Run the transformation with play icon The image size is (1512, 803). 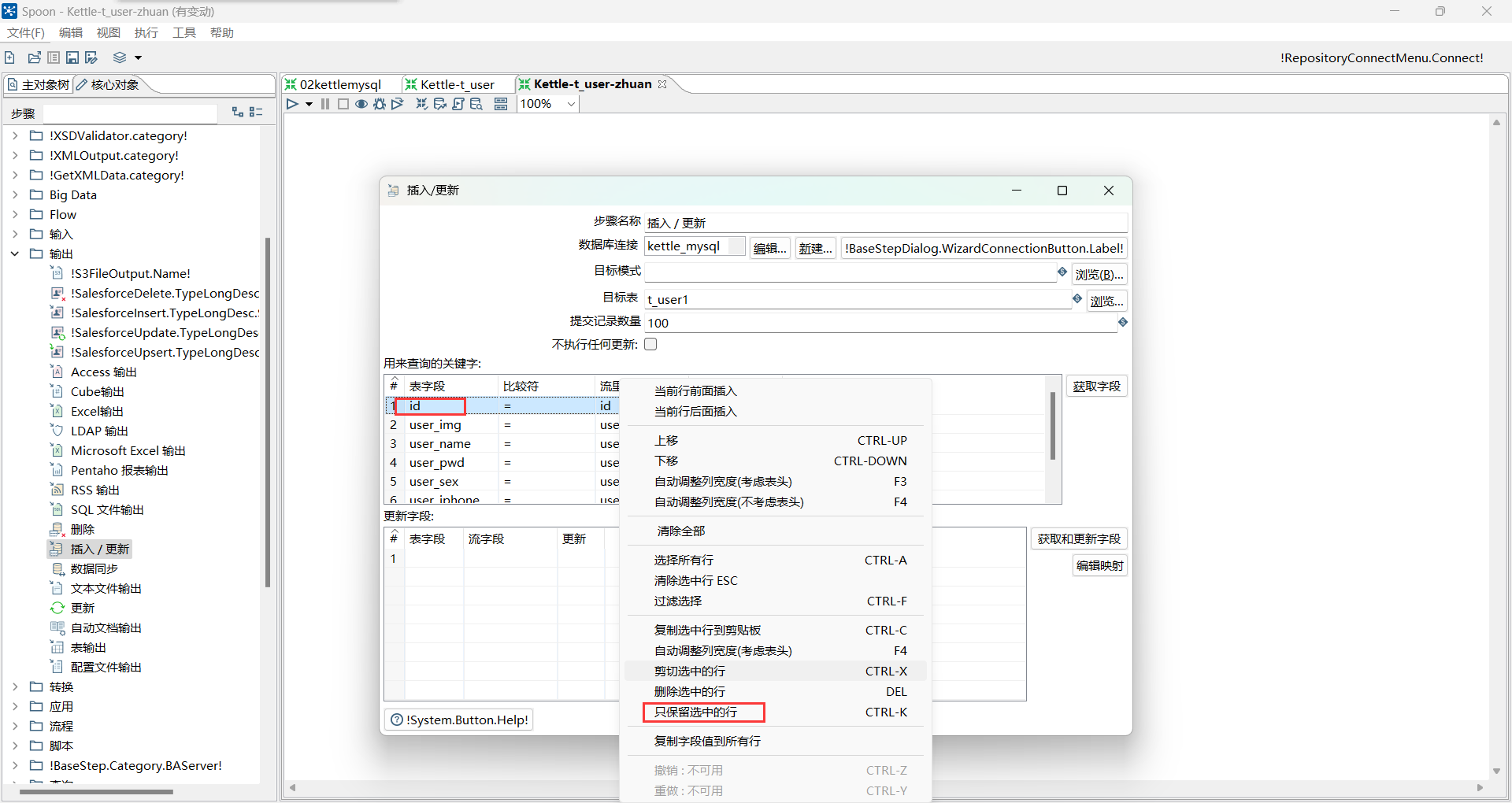(x=292, y=104)
